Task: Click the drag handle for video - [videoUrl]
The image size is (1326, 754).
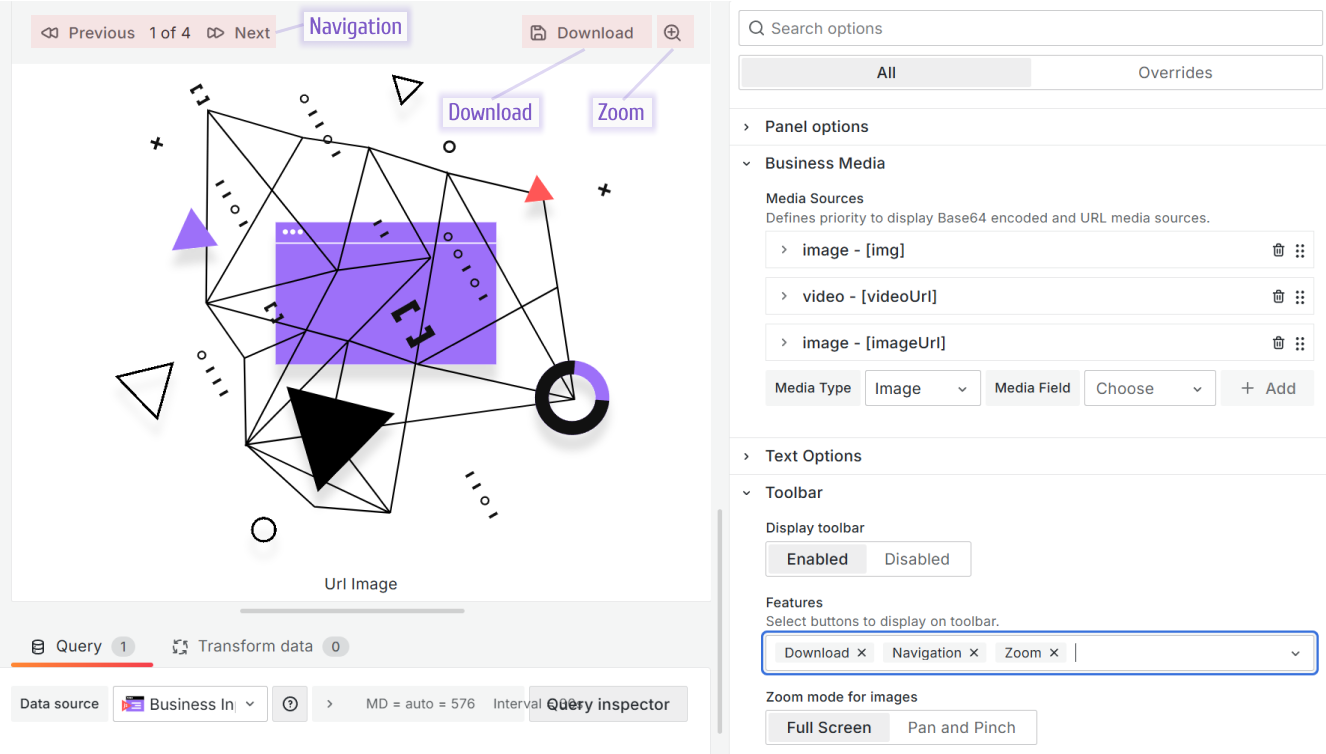Action: click(1300, 296)
